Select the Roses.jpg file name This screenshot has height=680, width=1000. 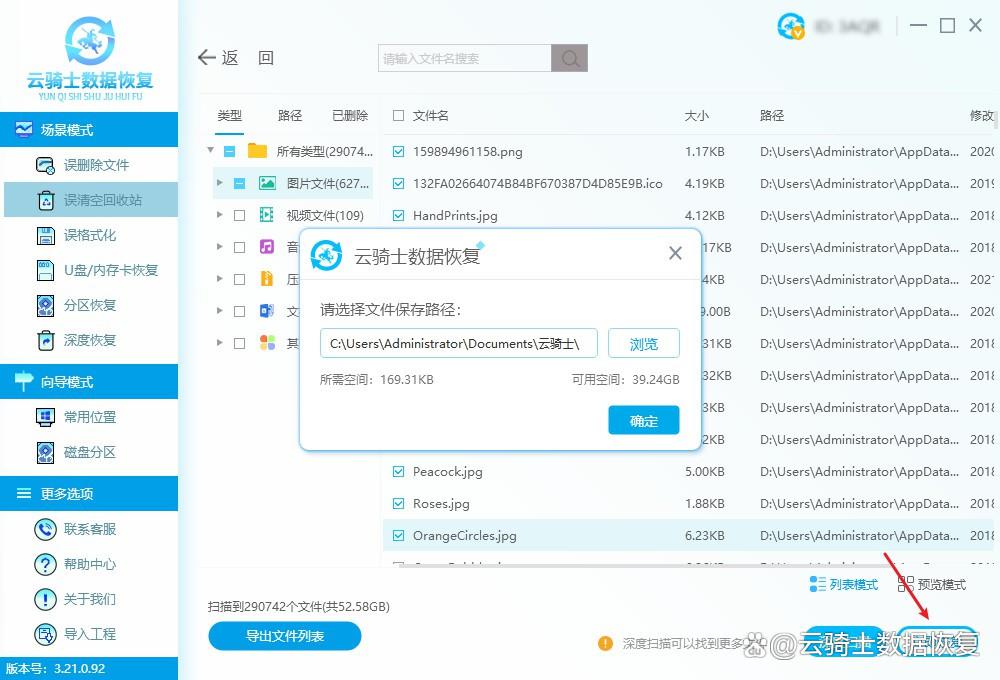click(441, 504)
